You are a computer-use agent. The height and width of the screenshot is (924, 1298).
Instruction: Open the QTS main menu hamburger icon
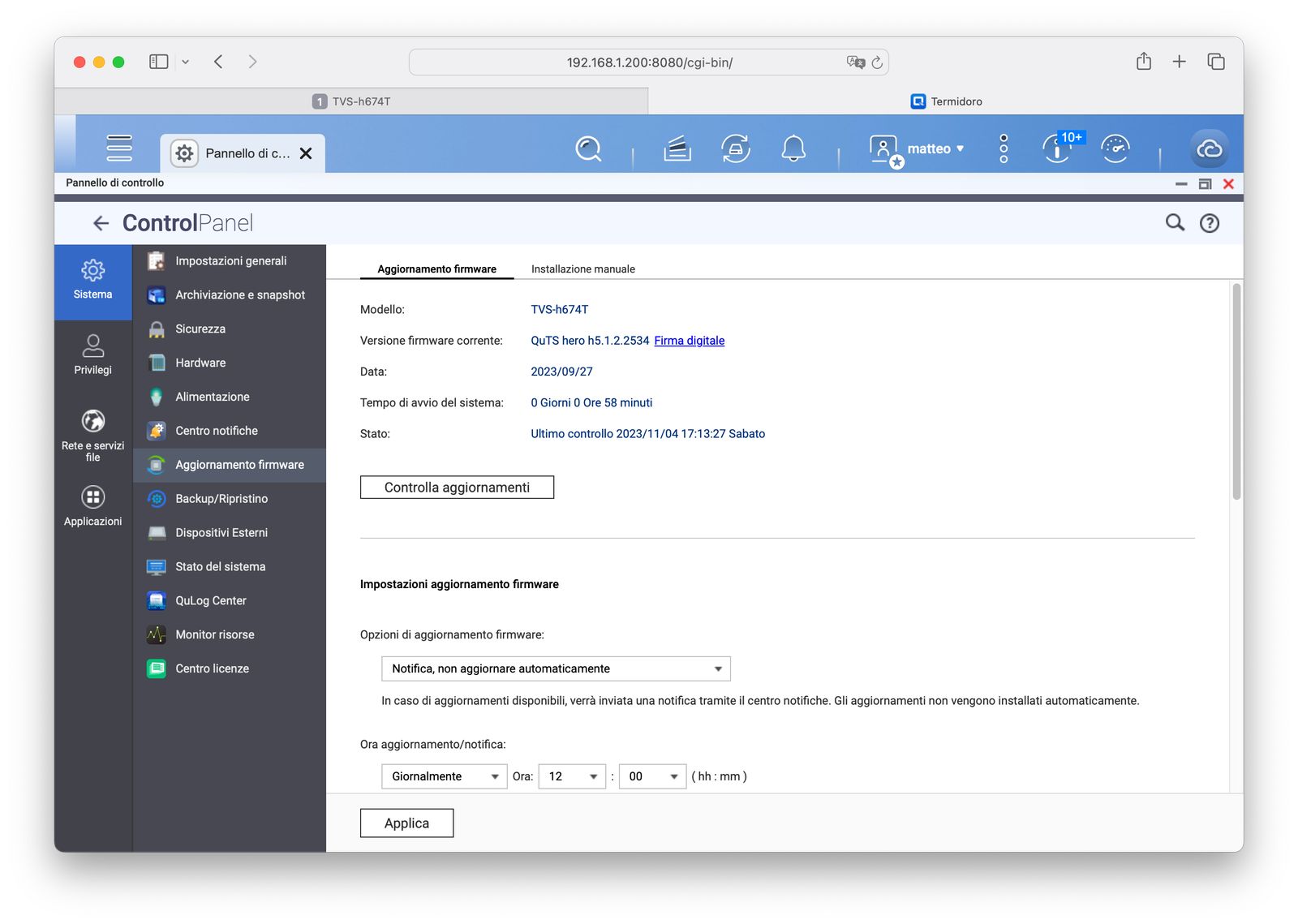[118, 148]
